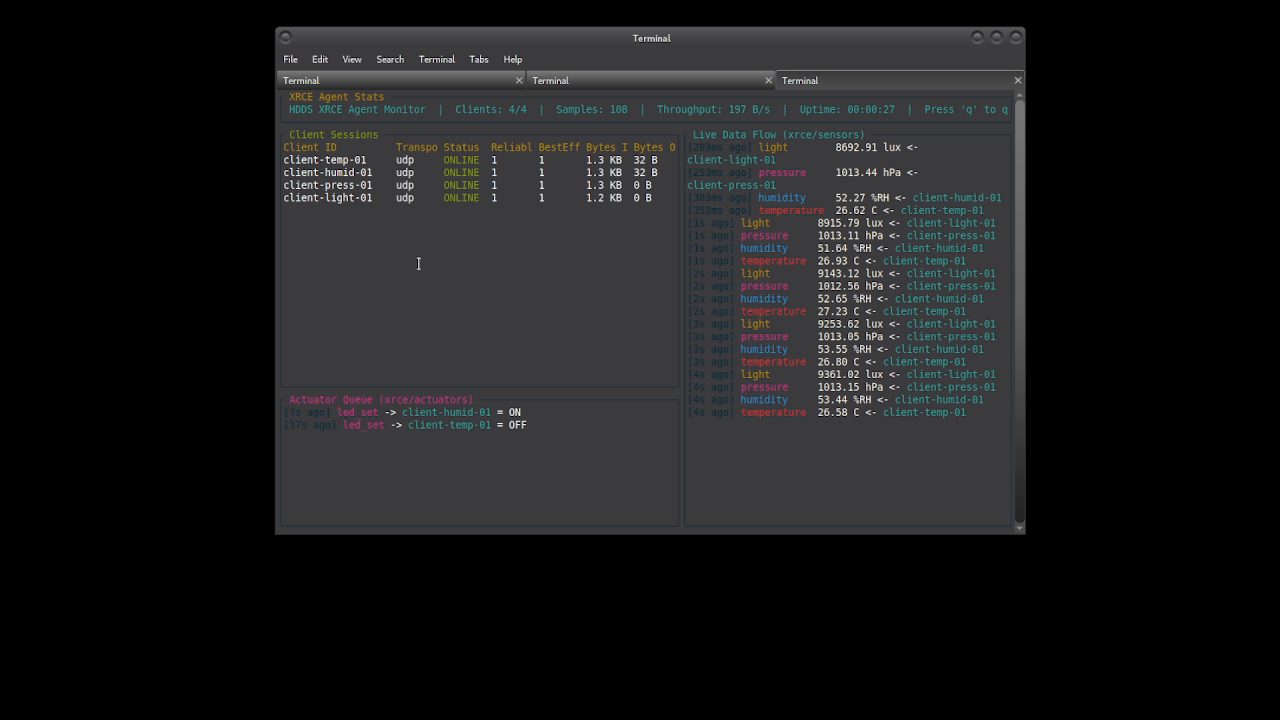
Task: Close the middle Terminal tab with its X icon
Action: pyautogui.click(x=769, y=80)
